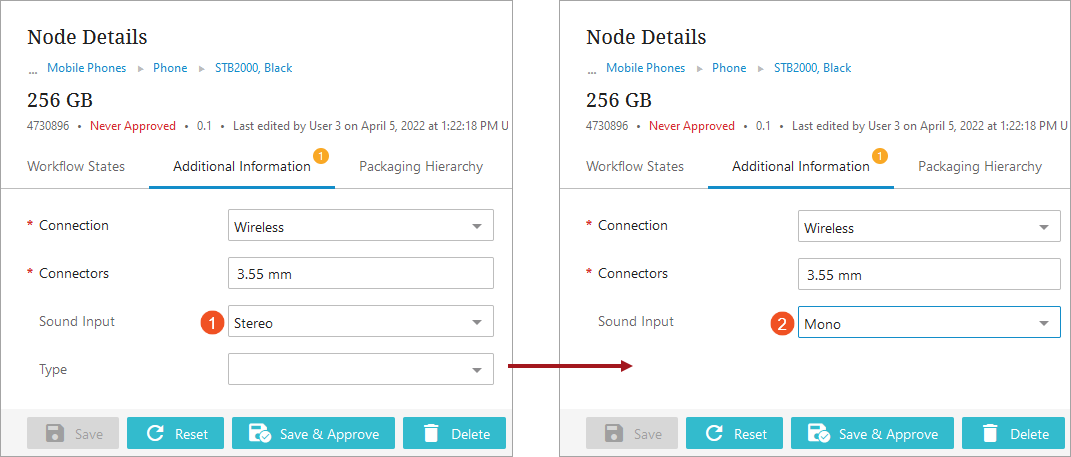Open right Packaging Hierarchy tab
The height and width of the screenshot is (457, 1071).
pos(980,167)
